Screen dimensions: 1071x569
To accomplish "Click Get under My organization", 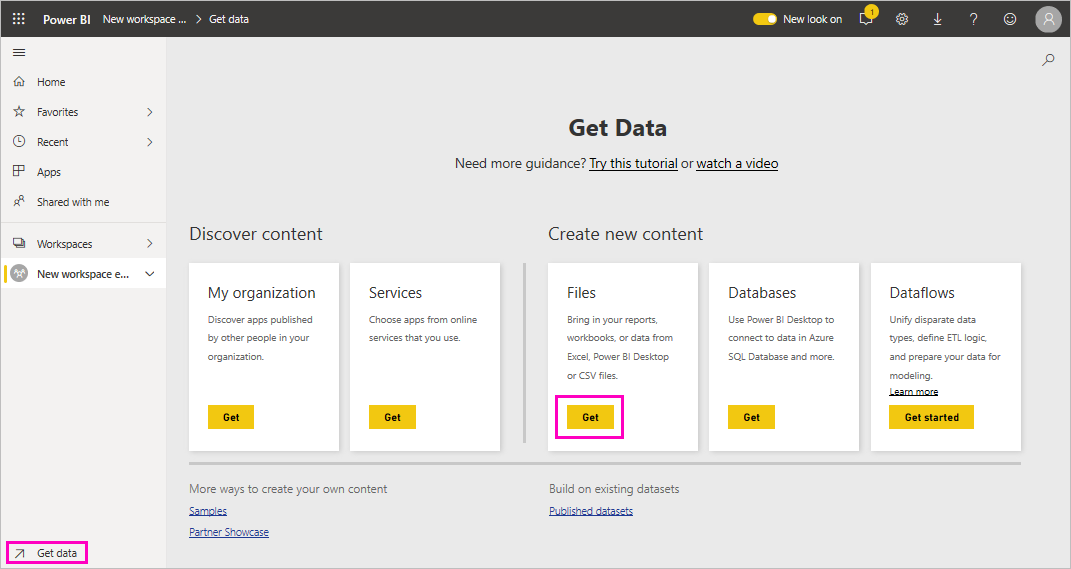I will click(x=231, y=417).
